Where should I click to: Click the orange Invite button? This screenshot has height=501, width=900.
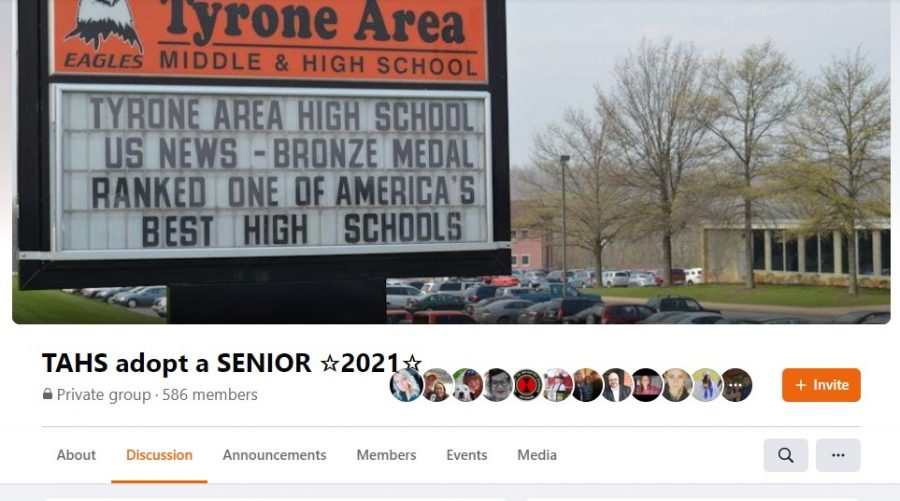click(821, 385)
